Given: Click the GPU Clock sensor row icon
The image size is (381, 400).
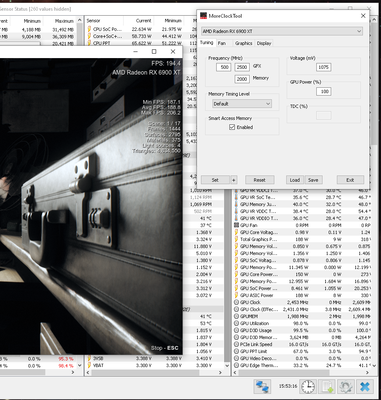Looking at the screenshot, I should click(x=237, y=302).
